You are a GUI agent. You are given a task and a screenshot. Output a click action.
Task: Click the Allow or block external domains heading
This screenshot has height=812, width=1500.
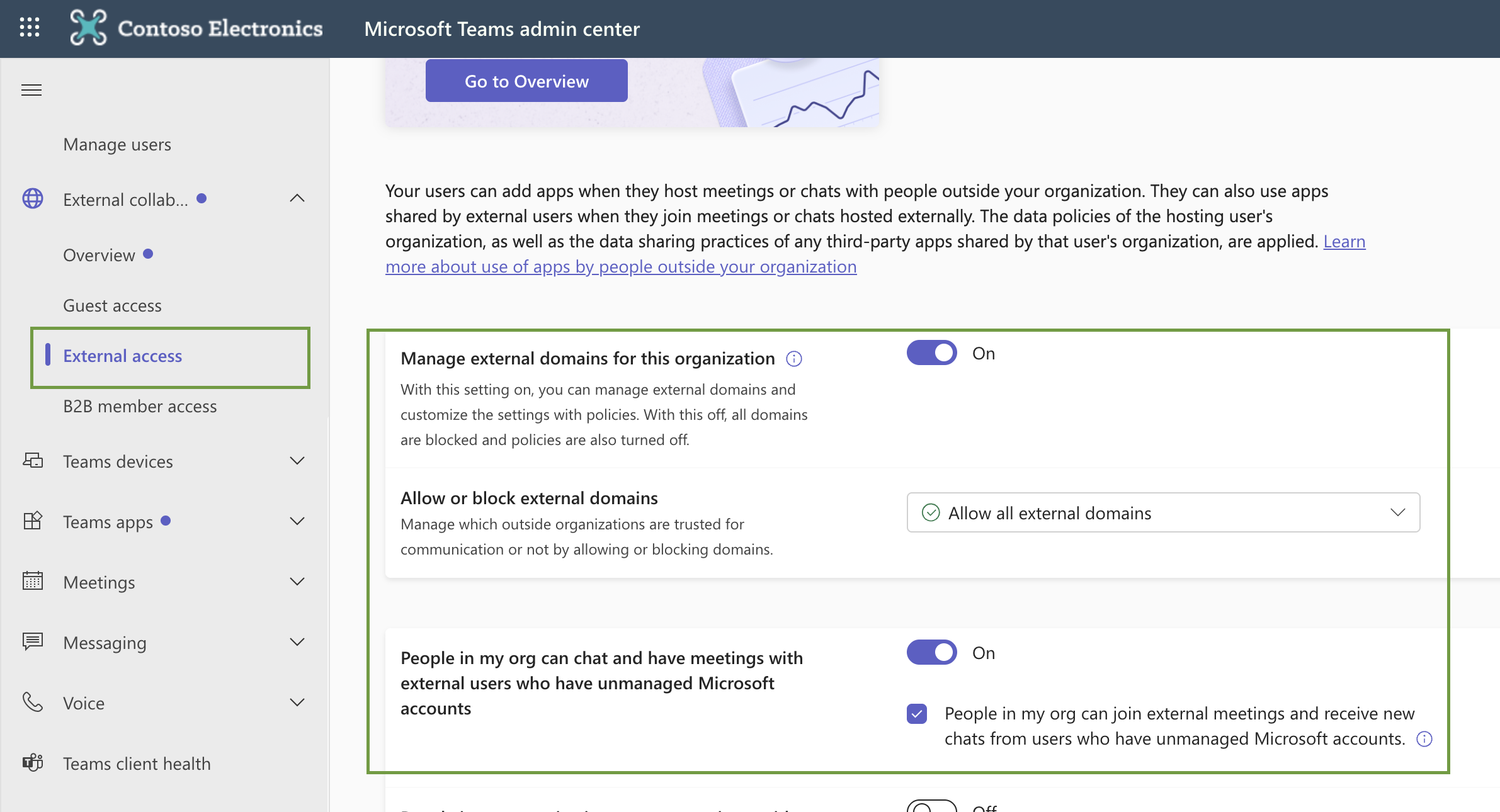529,498
